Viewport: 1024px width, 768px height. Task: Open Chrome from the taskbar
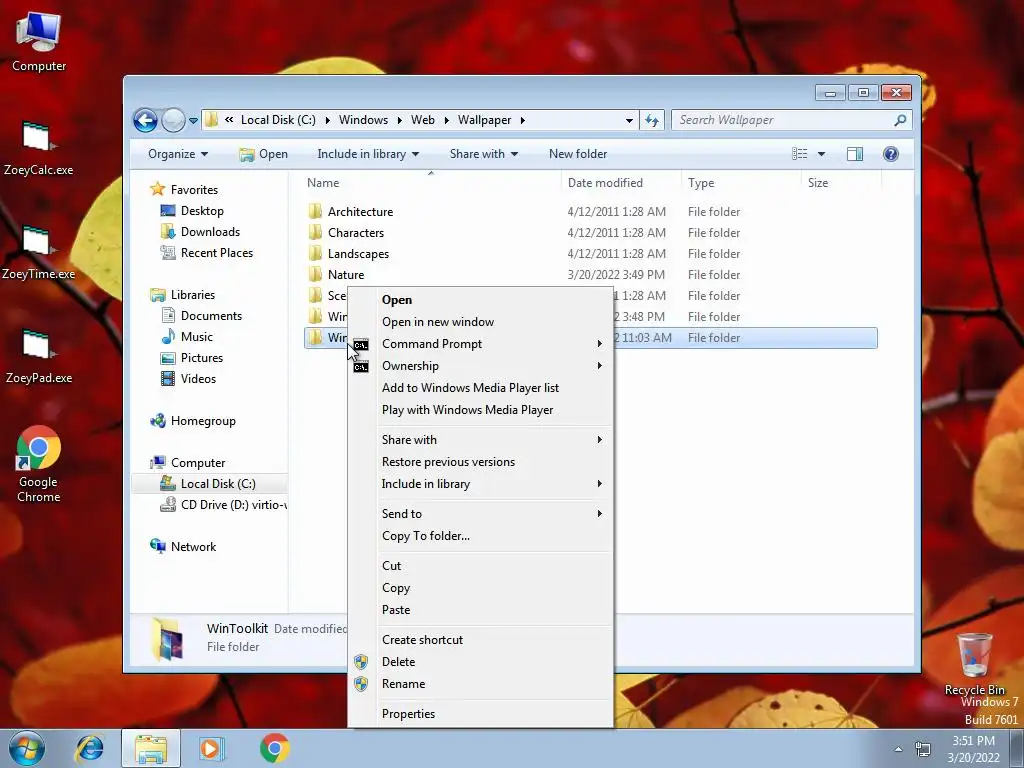click(274, 748)
